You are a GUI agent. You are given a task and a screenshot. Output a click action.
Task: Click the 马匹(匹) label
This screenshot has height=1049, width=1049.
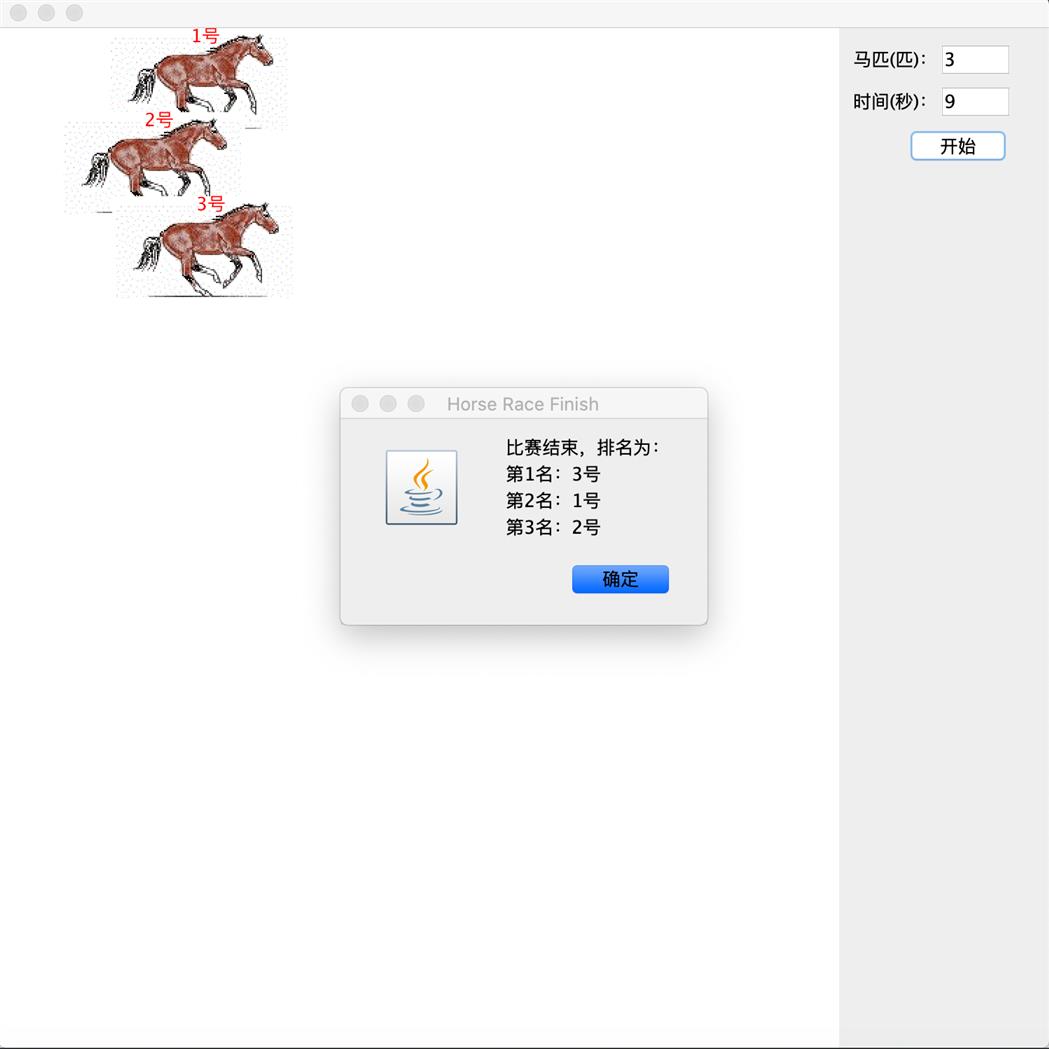point(890,60)
